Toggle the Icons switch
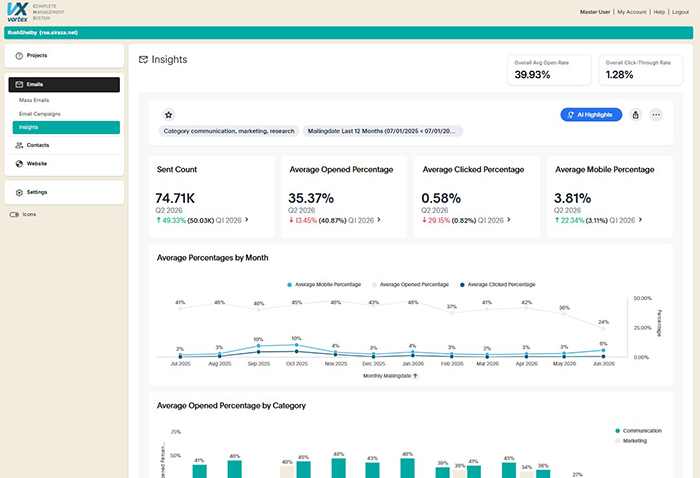 coord(14,215)
